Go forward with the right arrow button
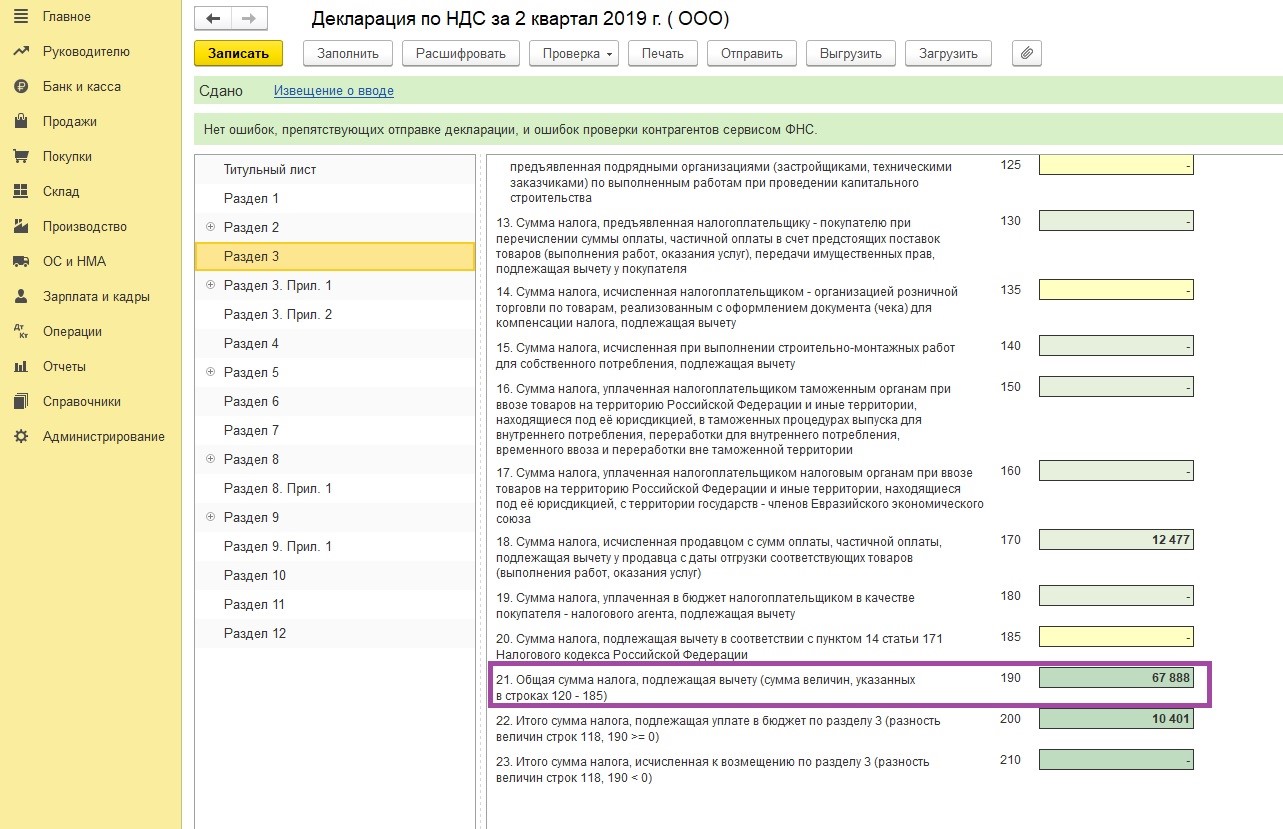 249,19
